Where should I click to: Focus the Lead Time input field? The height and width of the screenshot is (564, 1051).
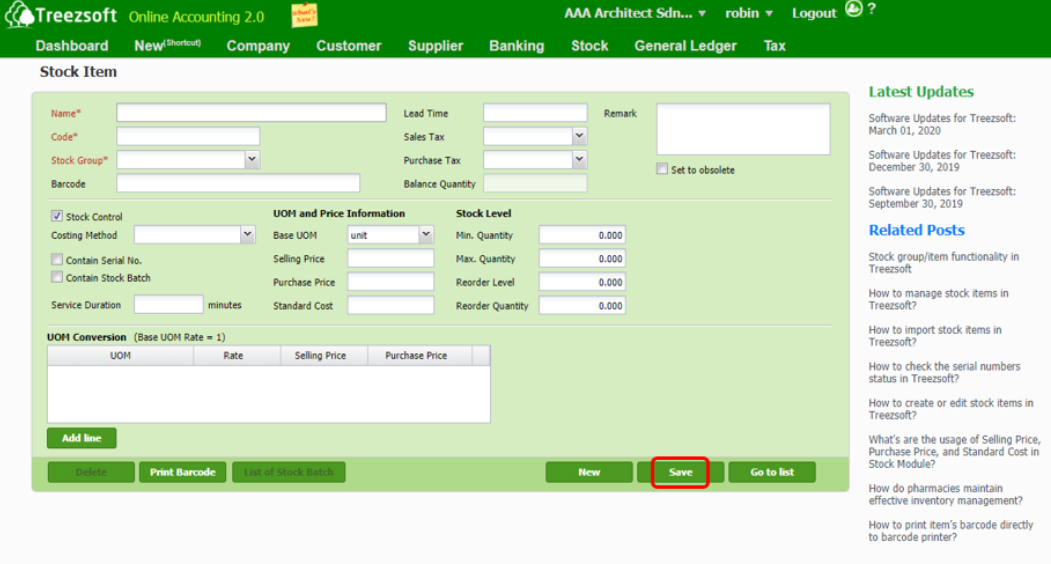tap(535, 113)
